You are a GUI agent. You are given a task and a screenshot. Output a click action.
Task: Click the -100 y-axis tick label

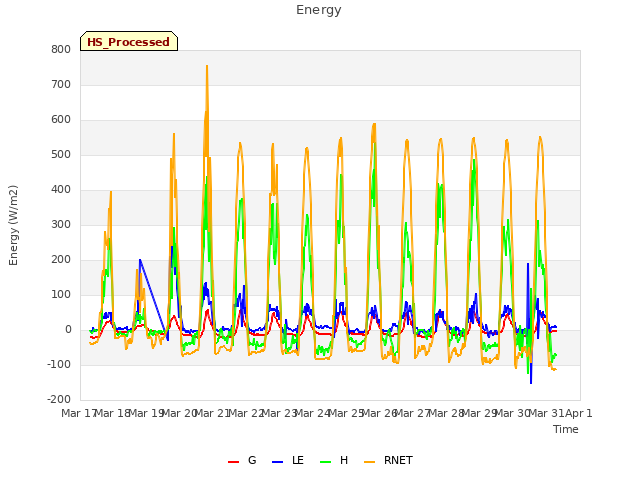(59, 364)
